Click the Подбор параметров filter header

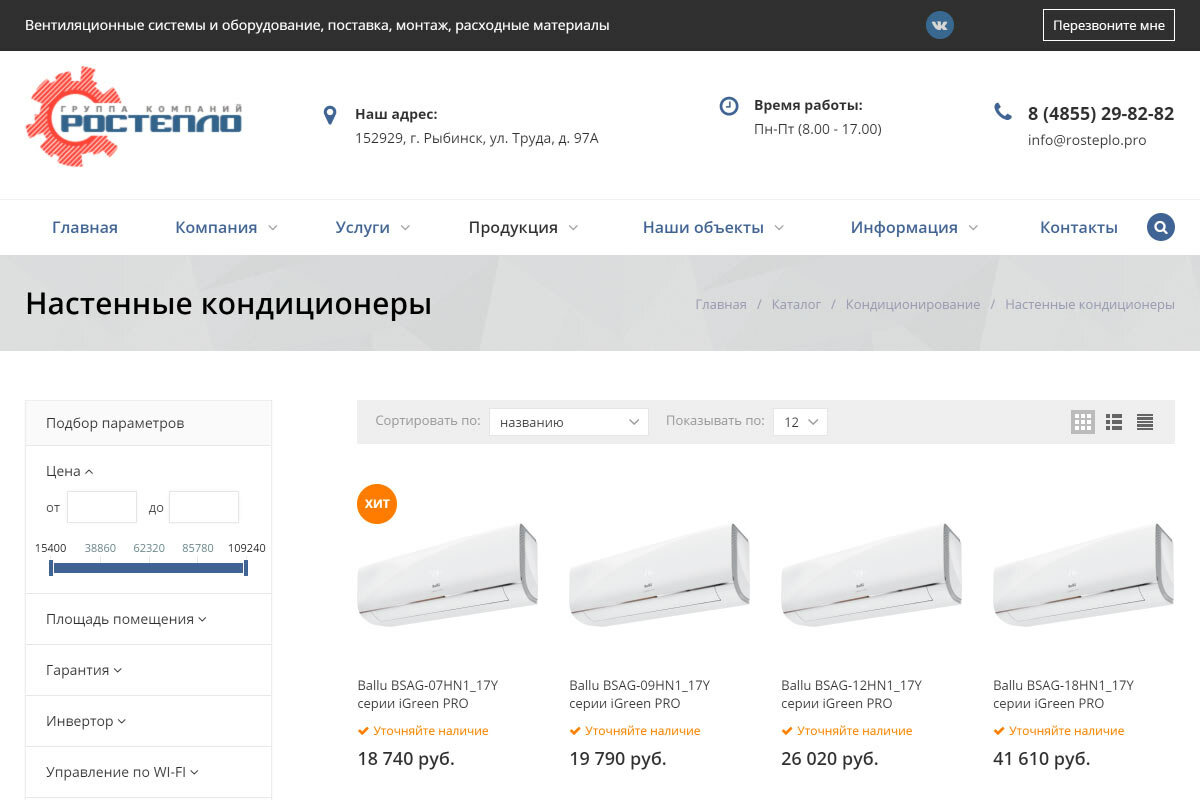148,423
